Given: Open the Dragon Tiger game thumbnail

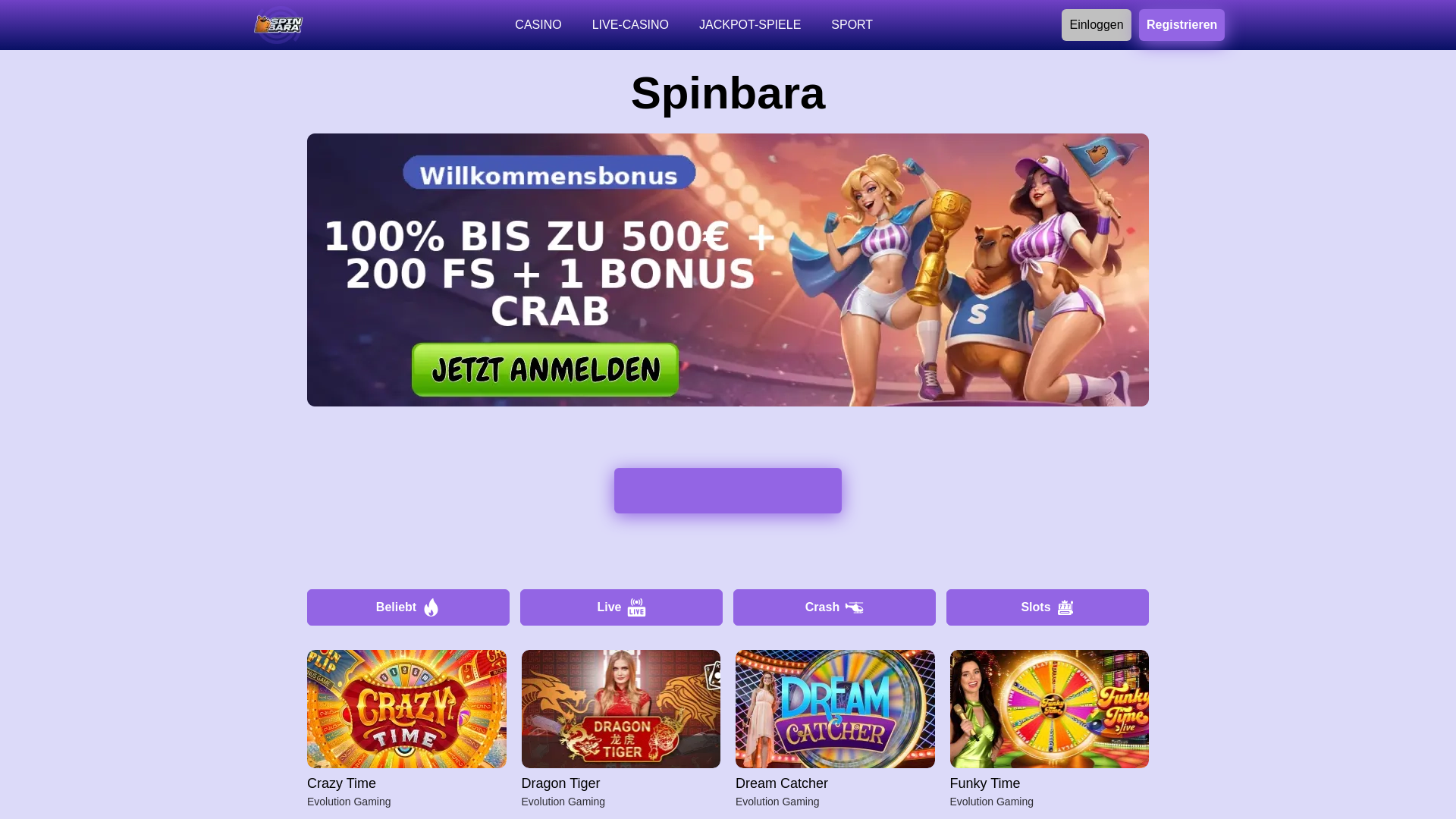Looking at the screenshot, I should [621, 709].
